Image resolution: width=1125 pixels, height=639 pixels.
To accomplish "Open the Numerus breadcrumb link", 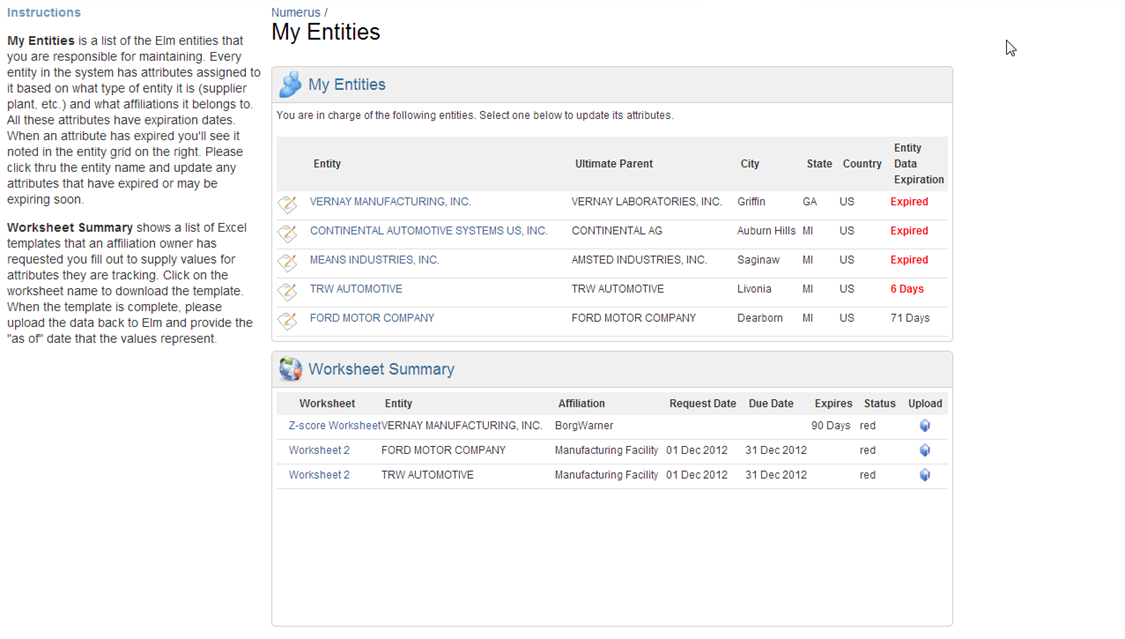I will [295, 12].
